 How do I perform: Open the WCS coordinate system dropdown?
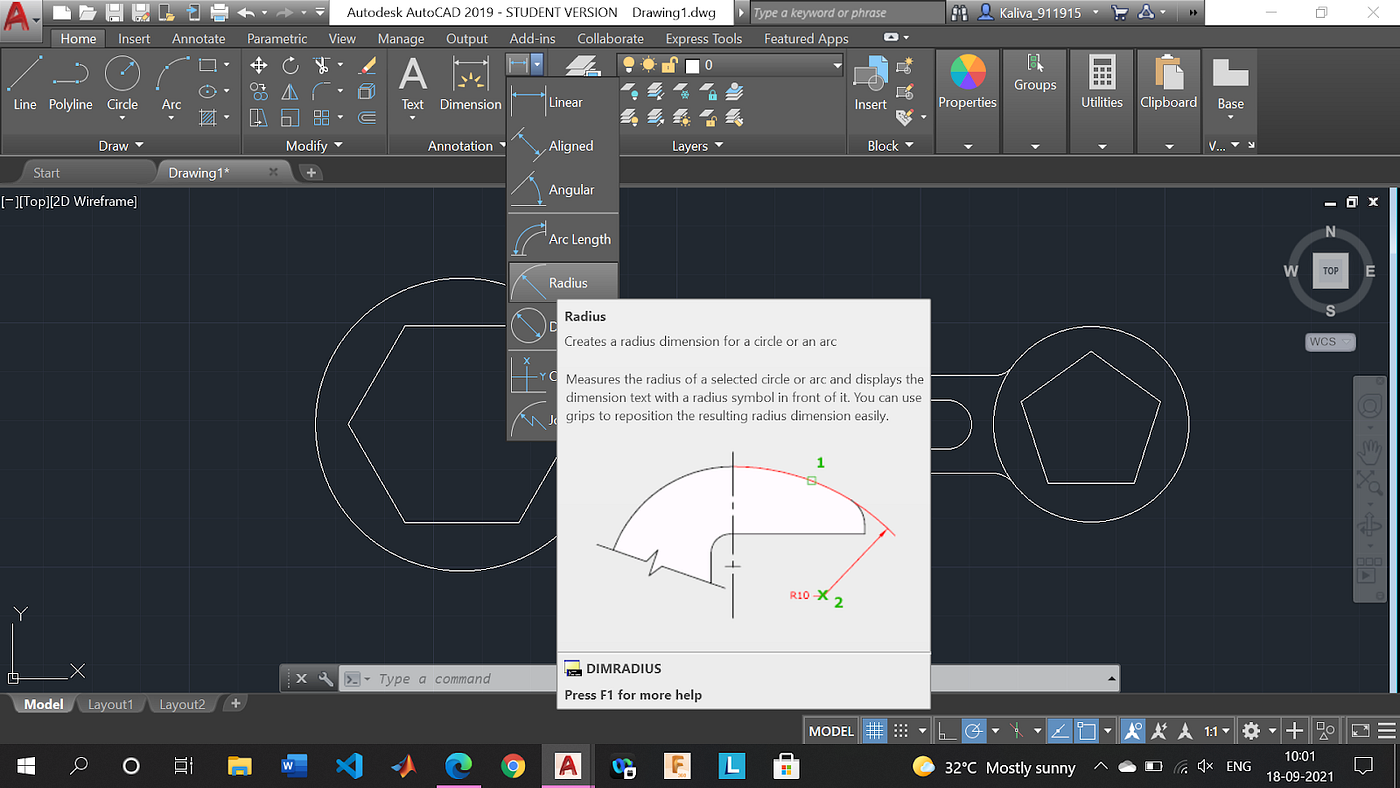tap(1330, 342)
